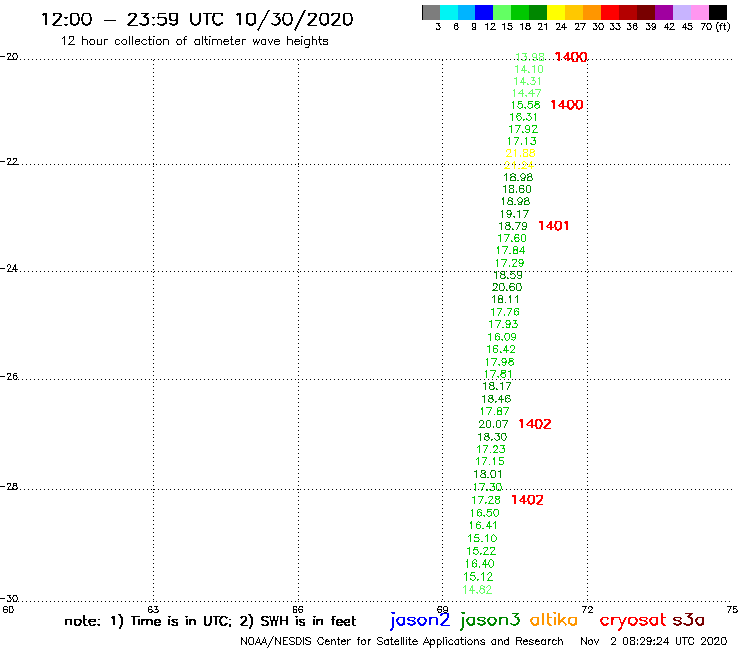The image size is (740, 650).
Task: Click wave height value 17.84
Action: coord(511,250)
